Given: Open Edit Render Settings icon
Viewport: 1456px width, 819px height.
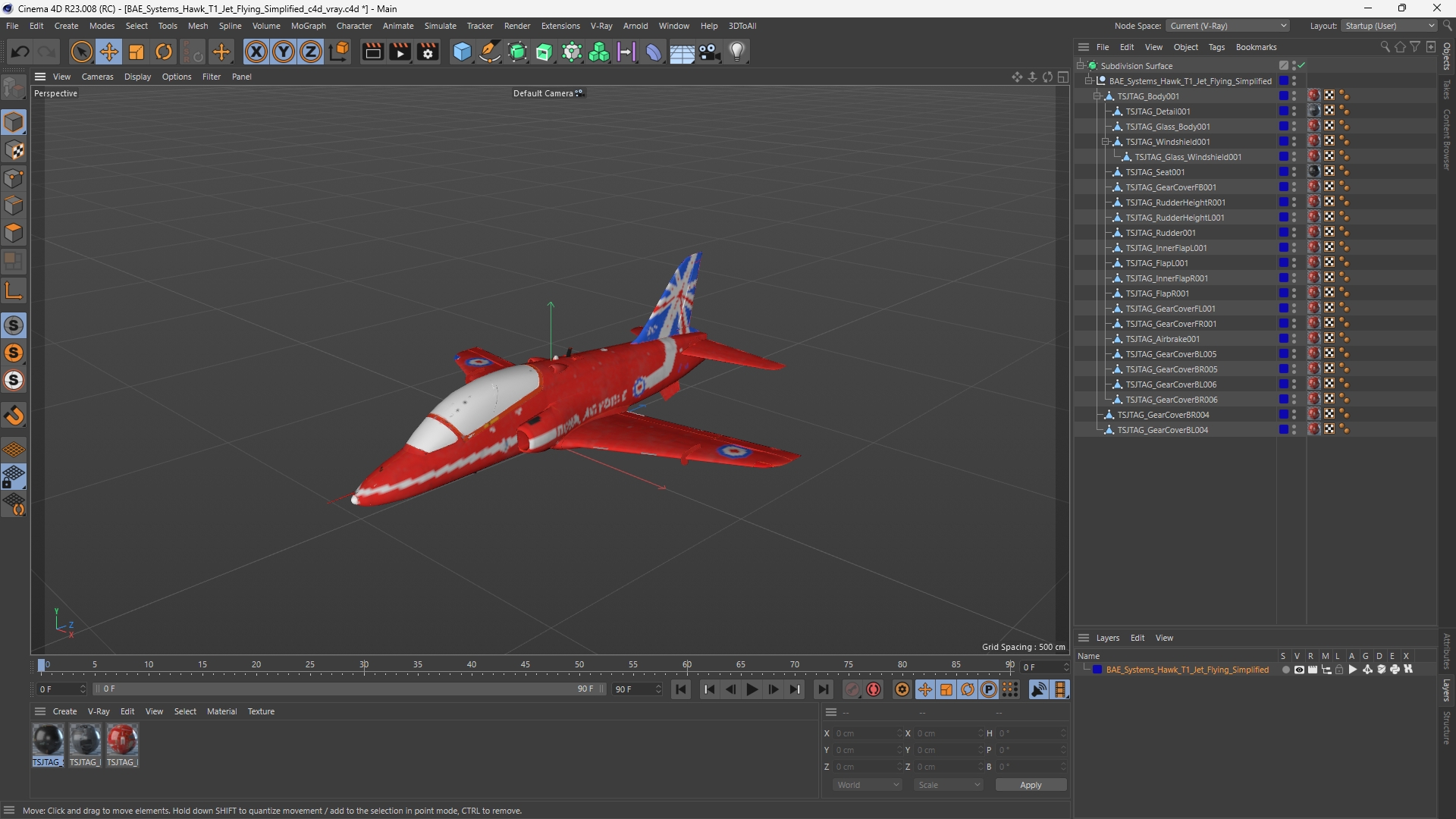Looking at the screenshot, I should 428,52.
